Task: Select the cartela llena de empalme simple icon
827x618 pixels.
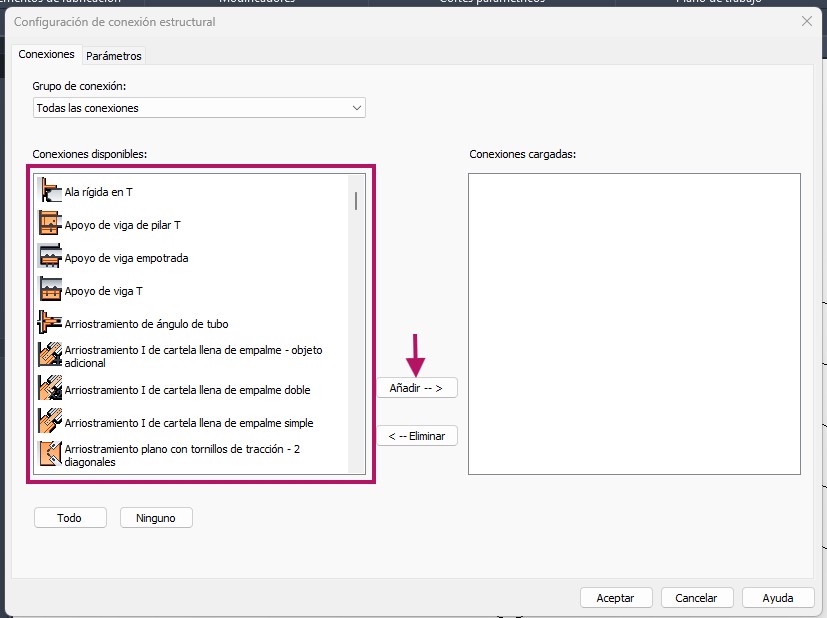Action: point(50,423)
